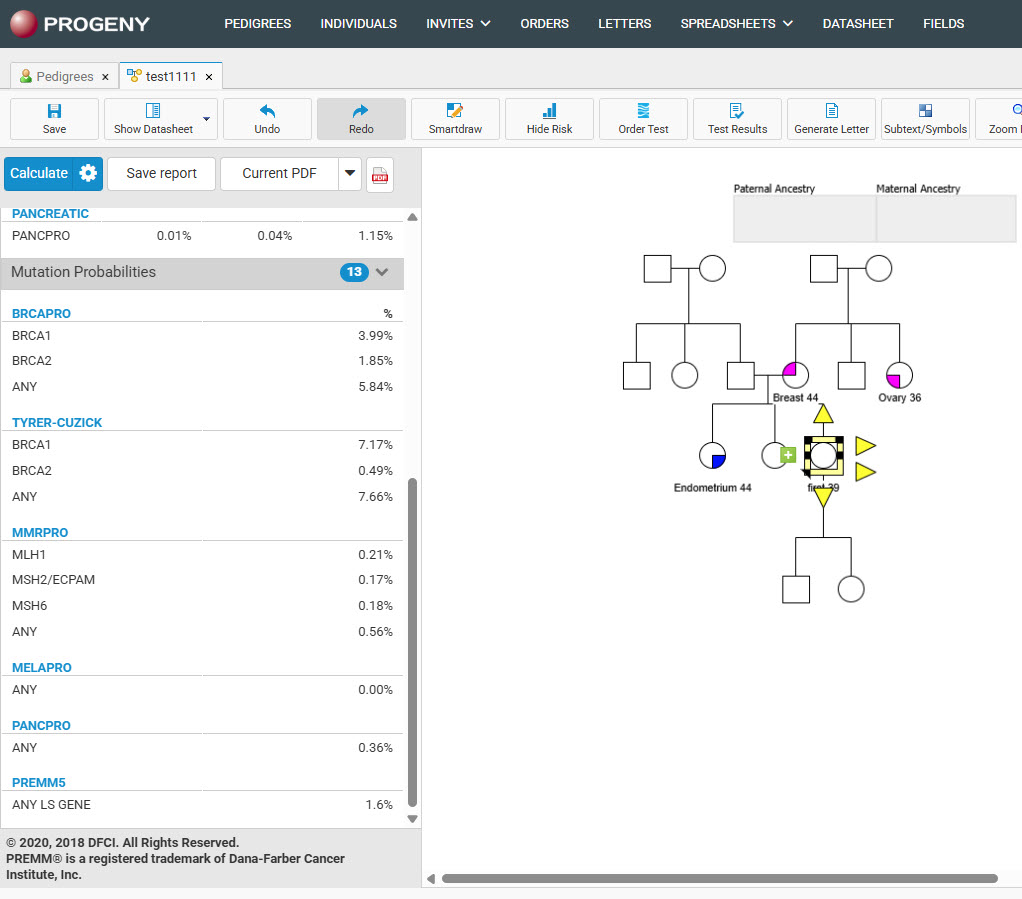
Task: Expand the Show Datasheet dropdown arrow
Action: click(x=207, y=119)
